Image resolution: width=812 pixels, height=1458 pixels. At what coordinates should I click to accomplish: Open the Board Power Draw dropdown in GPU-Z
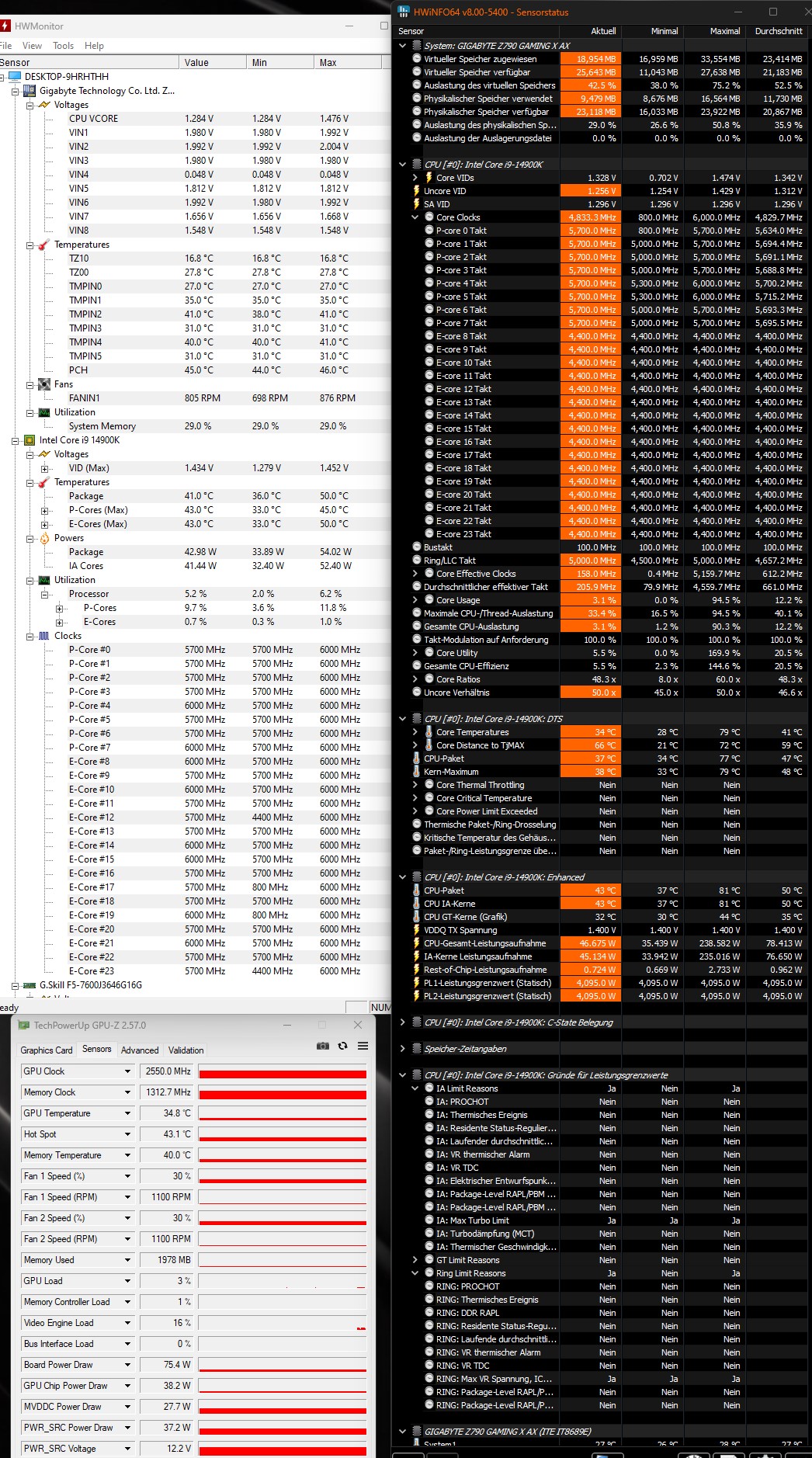tap(127, 1365)
